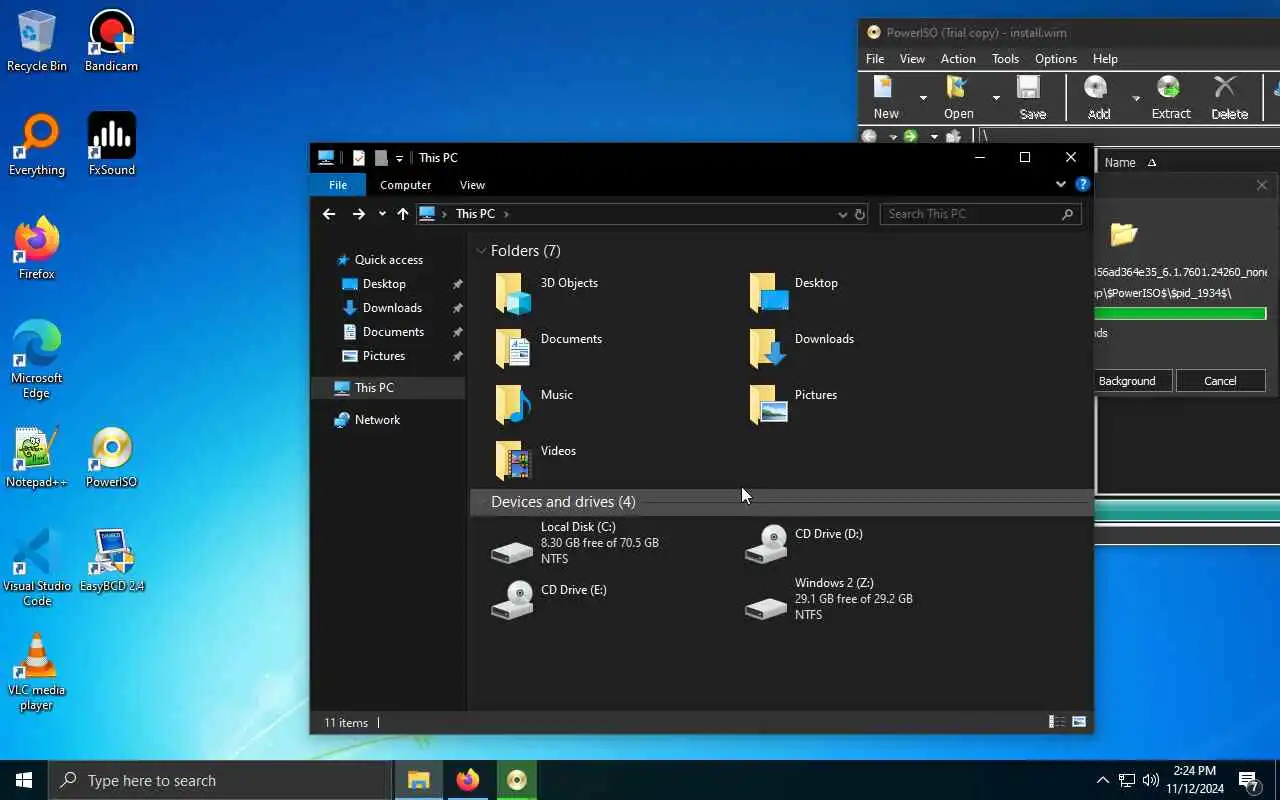Open the View ribbon tab in Explorer
The height and width of the screenshot is (800, 1280).
(x=472, y=185)
